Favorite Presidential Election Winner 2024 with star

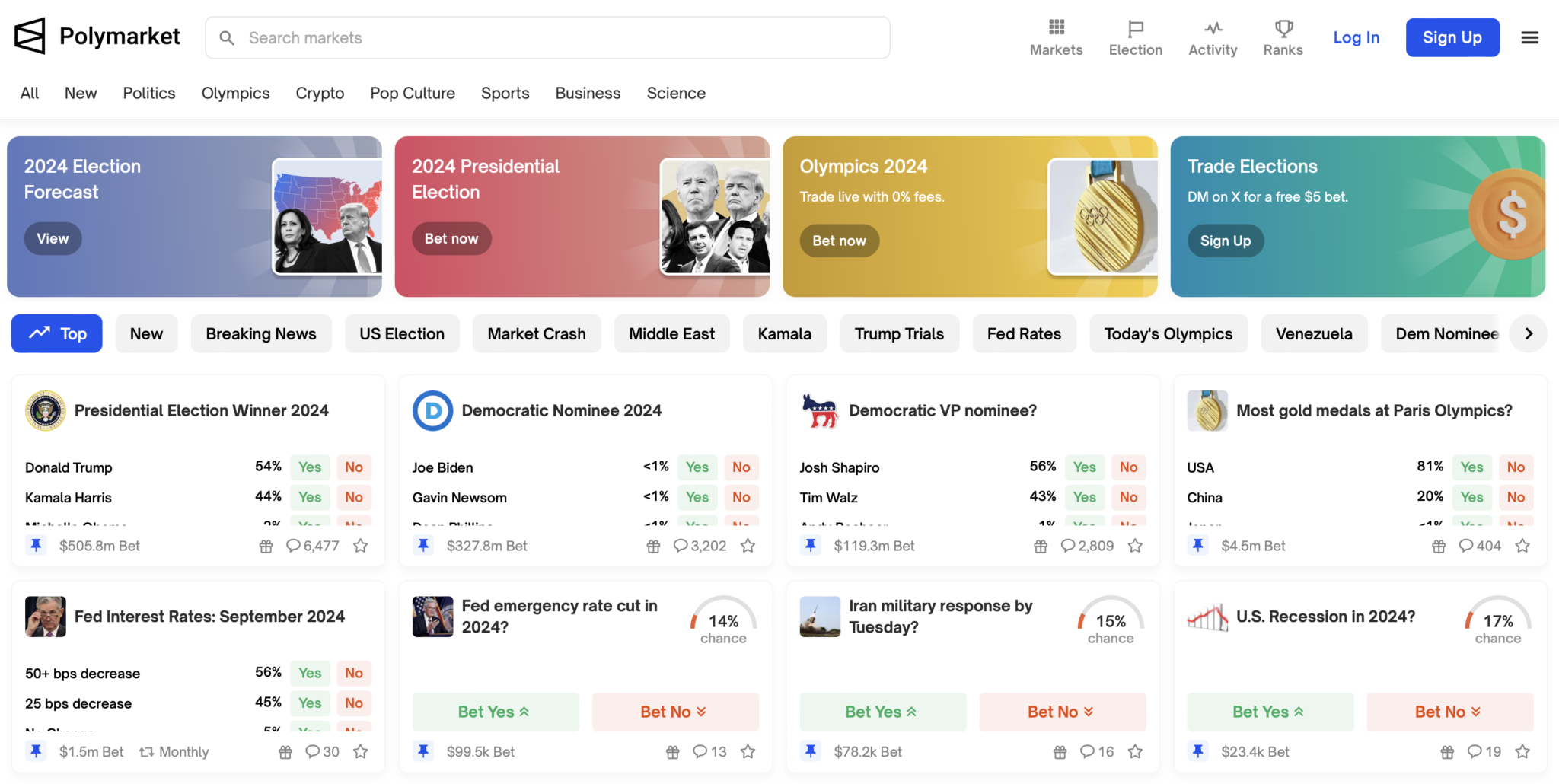pos(361,546)
